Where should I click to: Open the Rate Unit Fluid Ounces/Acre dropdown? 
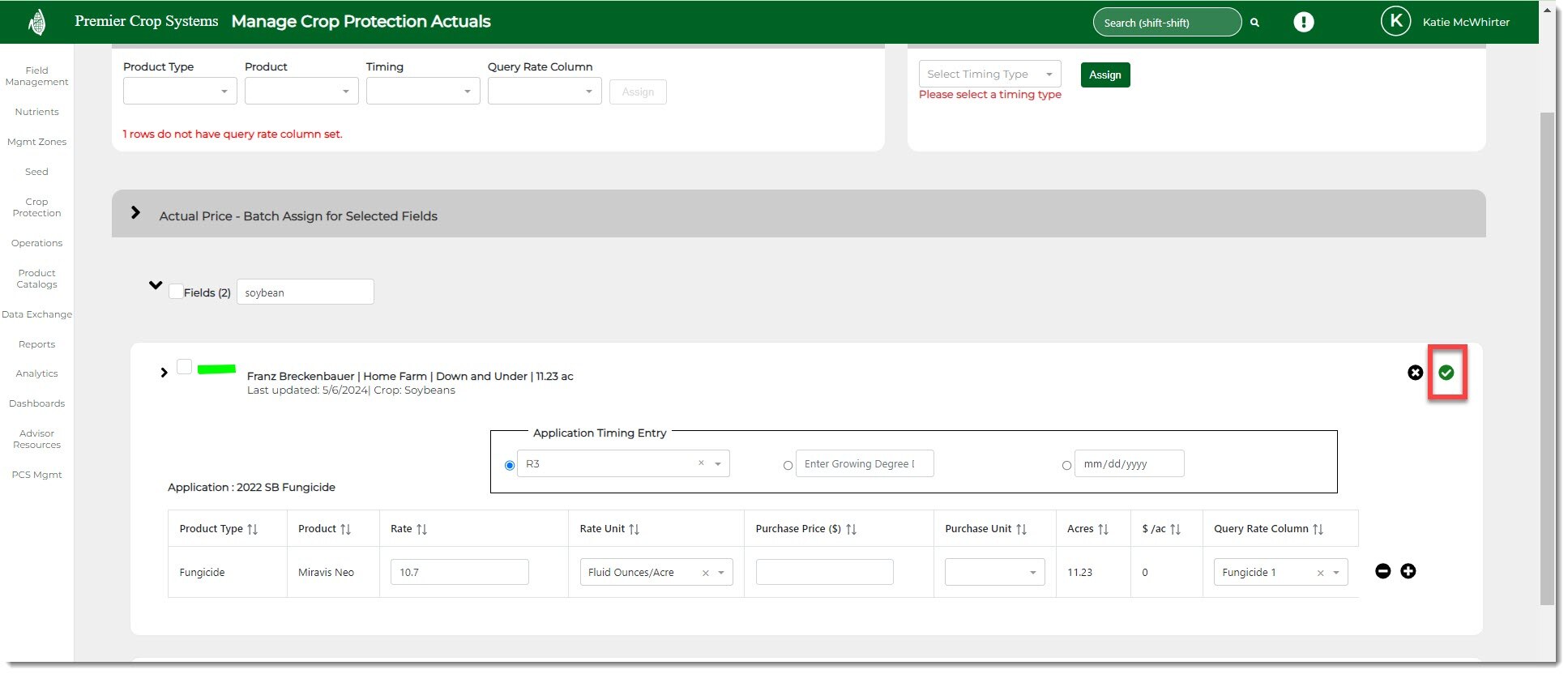pos(720,573)
